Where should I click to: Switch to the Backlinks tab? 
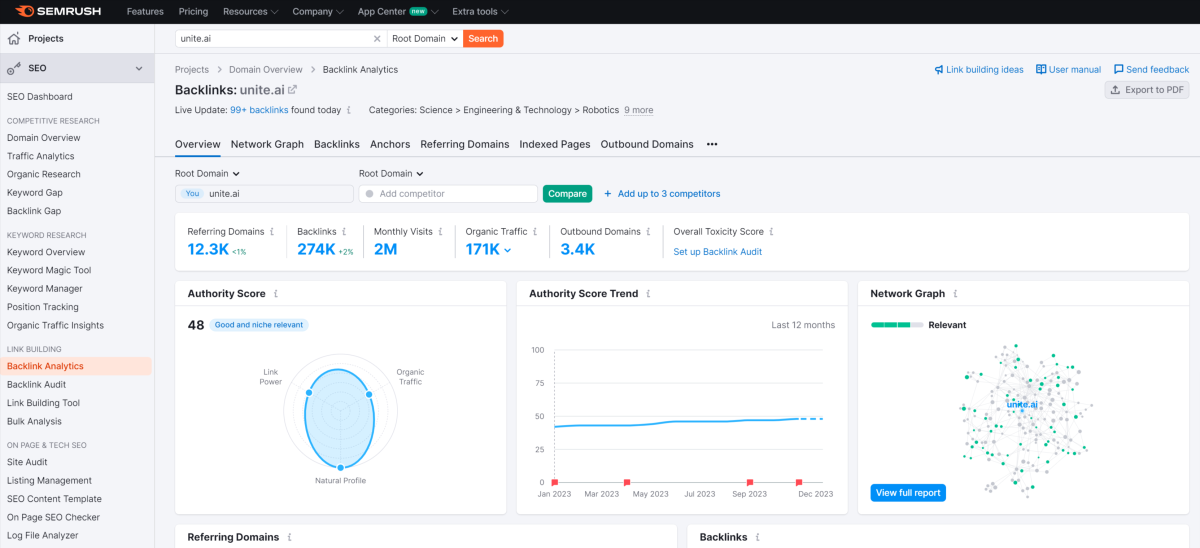[x=337, y=144]
